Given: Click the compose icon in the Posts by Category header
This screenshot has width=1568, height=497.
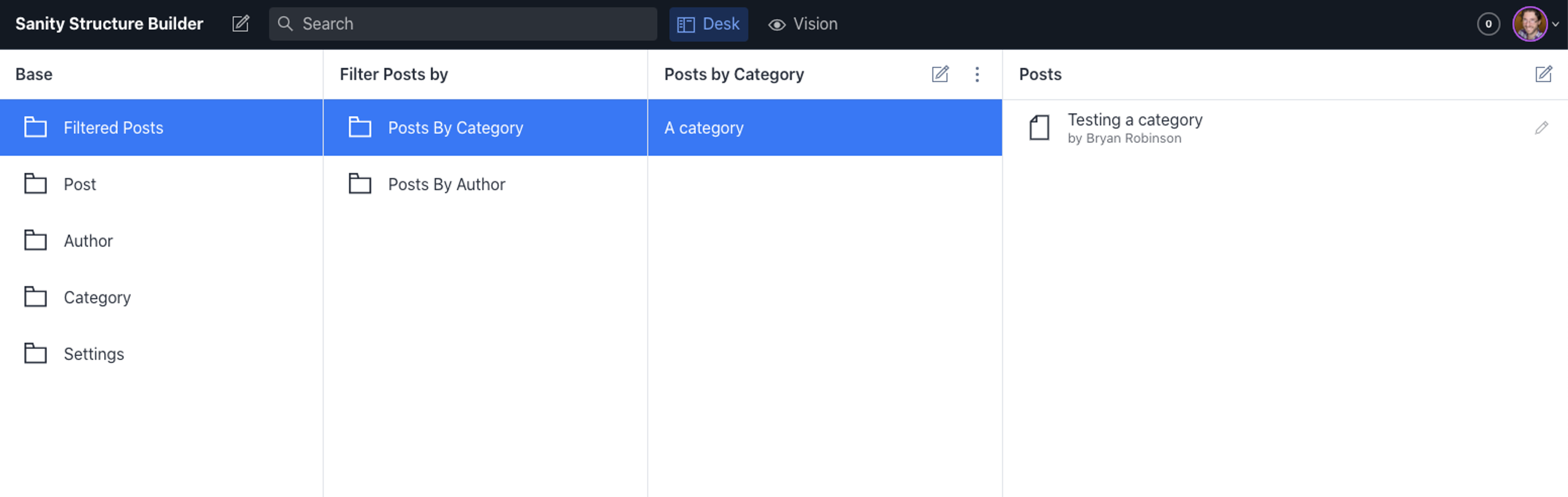Looking at the screenshot, I should pyautogui.click(x=940, y=74).
